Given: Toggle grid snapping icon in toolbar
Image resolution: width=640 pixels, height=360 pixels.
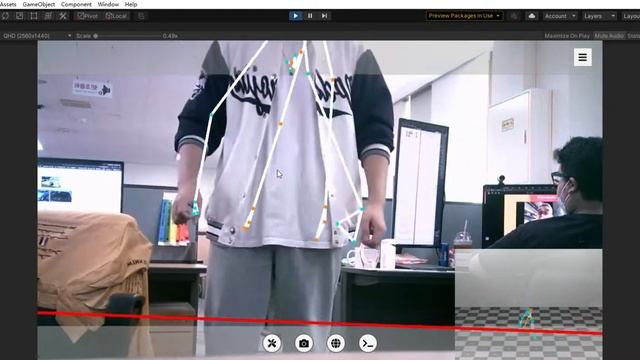Looking at the screenshot, I should coord(141,16).
